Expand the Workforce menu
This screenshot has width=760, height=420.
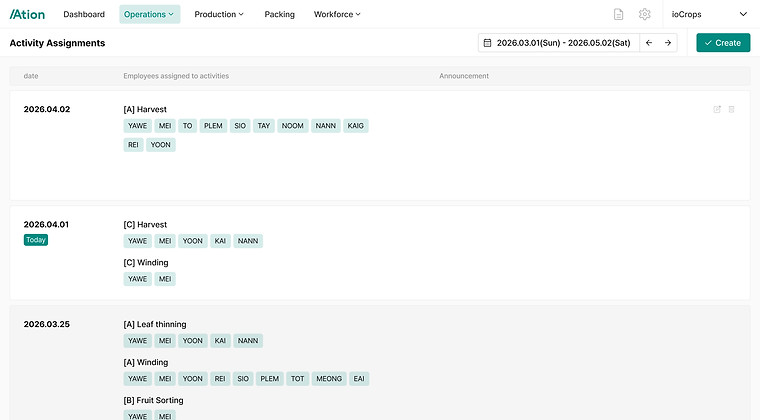(337, 15)
